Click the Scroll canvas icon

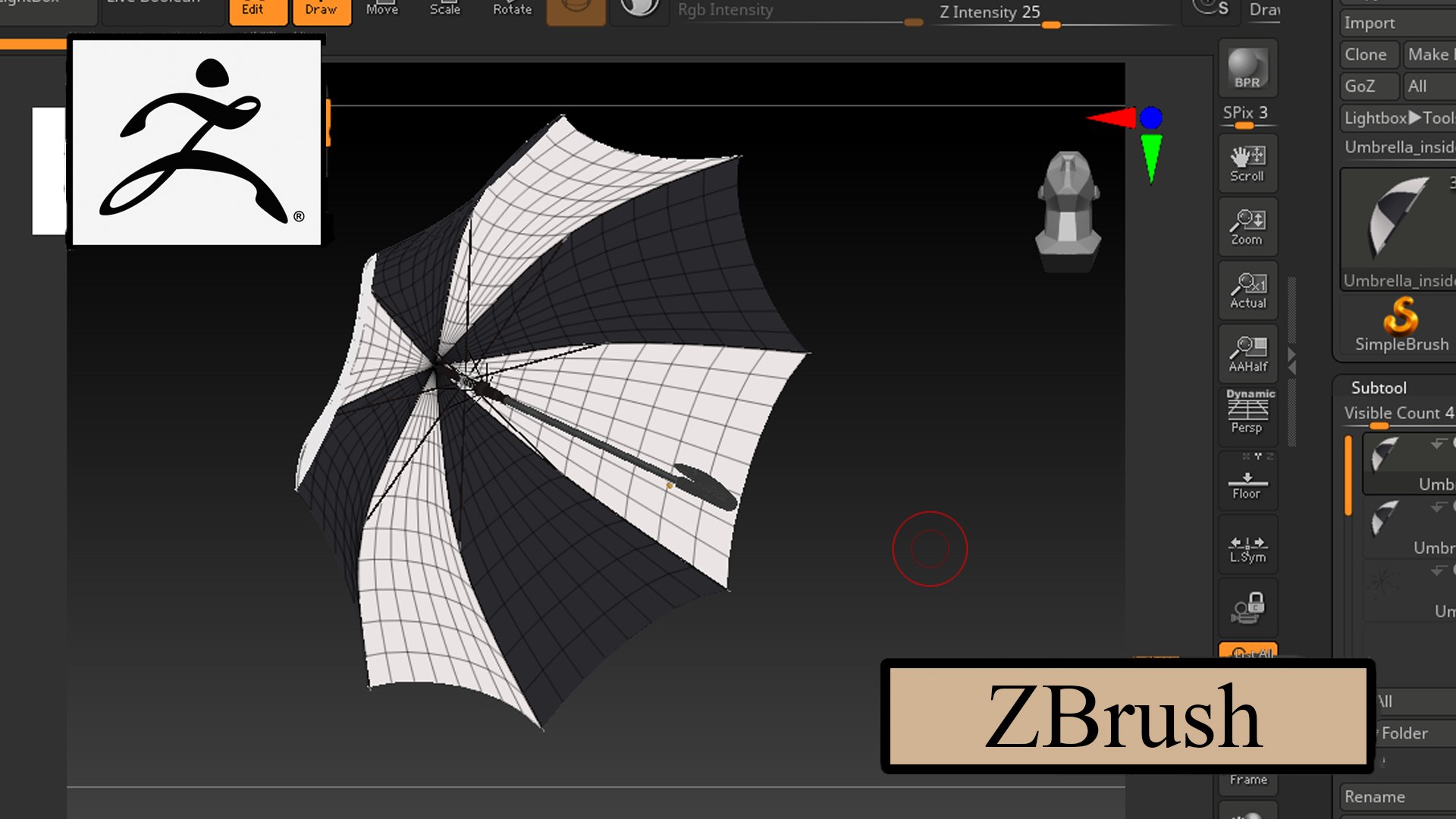point(1247,163)
